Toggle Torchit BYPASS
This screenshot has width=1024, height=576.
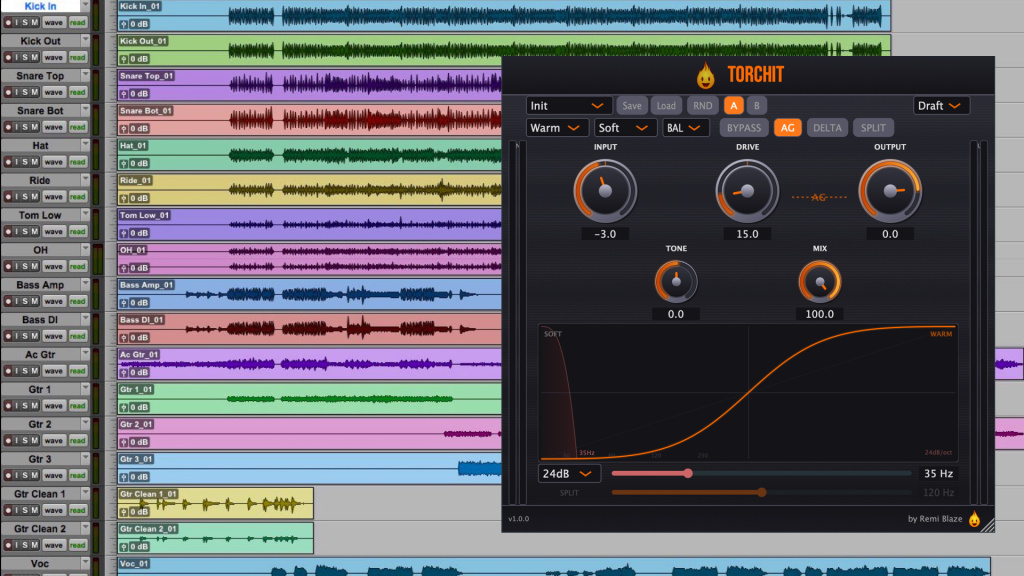744,128
